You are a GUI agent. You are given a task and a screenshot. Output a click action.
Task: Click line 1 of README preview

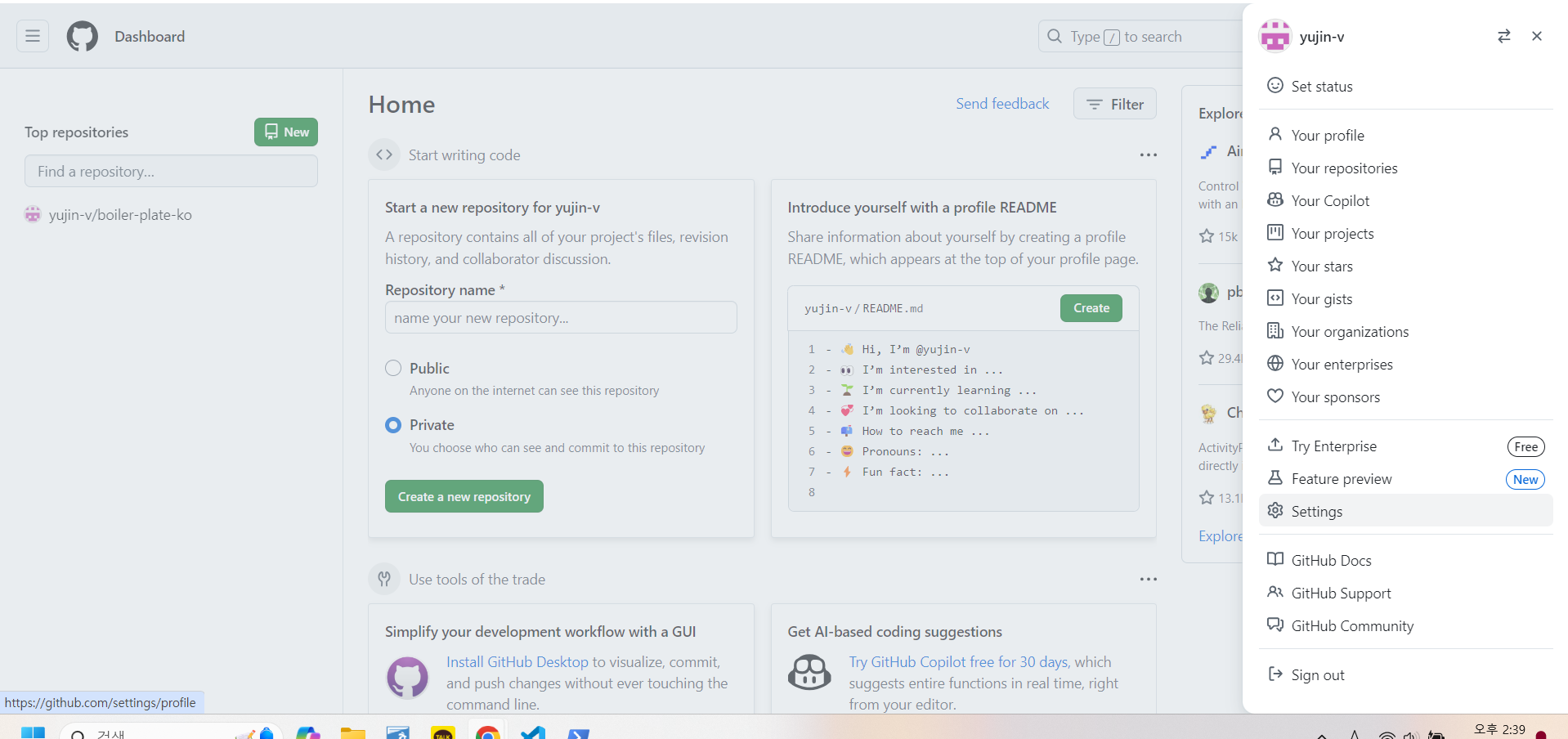916,349
